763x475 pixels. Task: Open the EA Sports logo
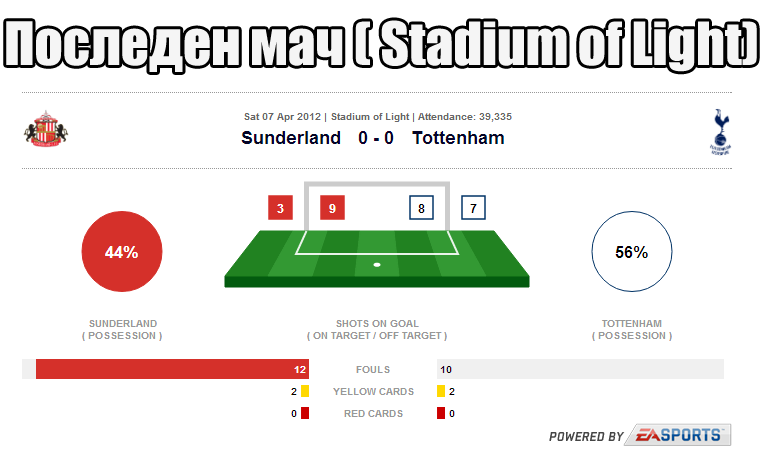678,435
